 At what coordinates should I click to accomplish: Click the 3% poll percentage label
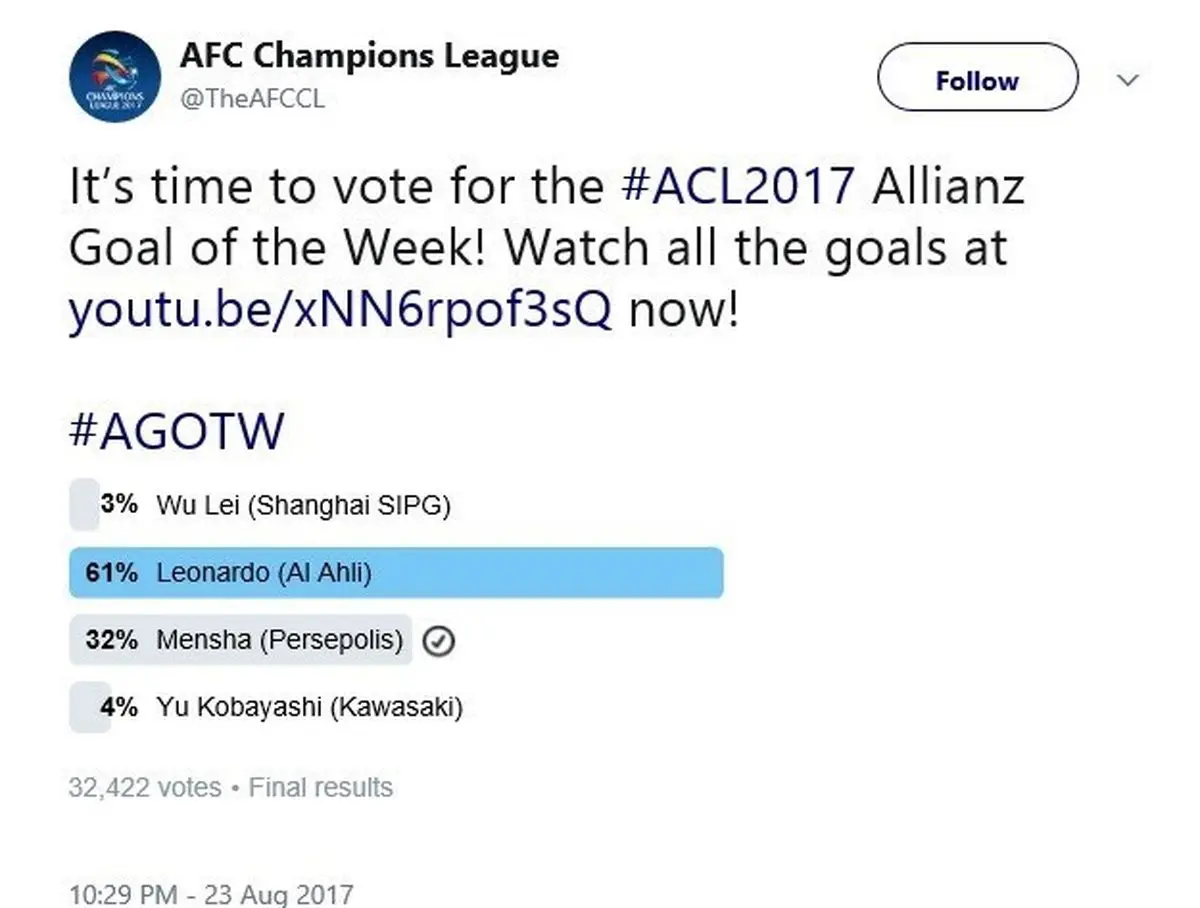pos(119,506)
